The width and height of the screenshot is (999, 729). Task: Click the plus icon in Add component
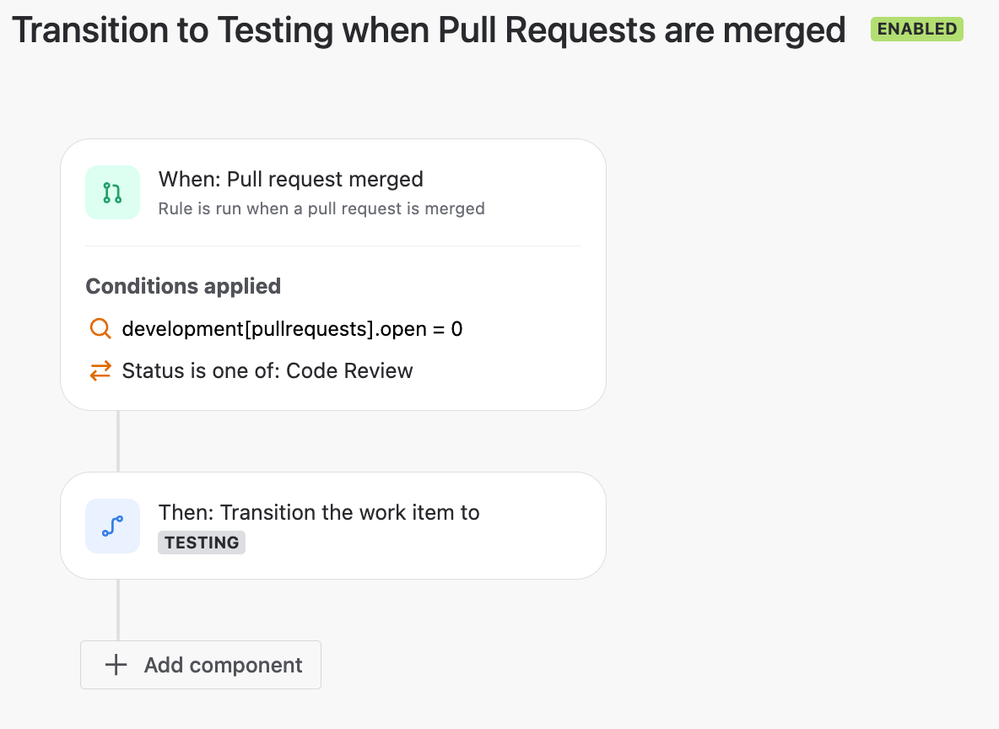tap(116, 665)
